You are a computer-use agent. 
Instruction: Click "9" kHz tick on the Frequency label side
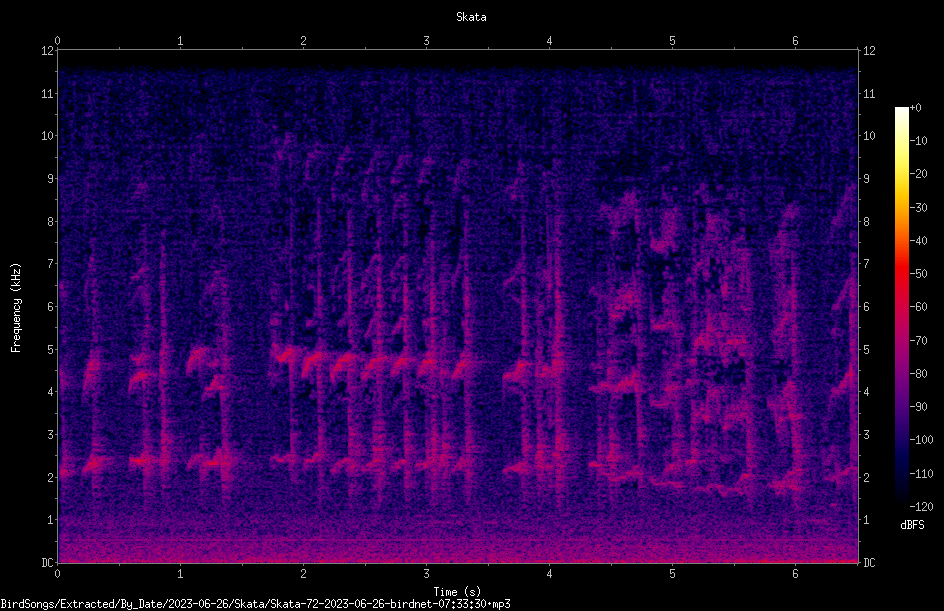(50, 179)
